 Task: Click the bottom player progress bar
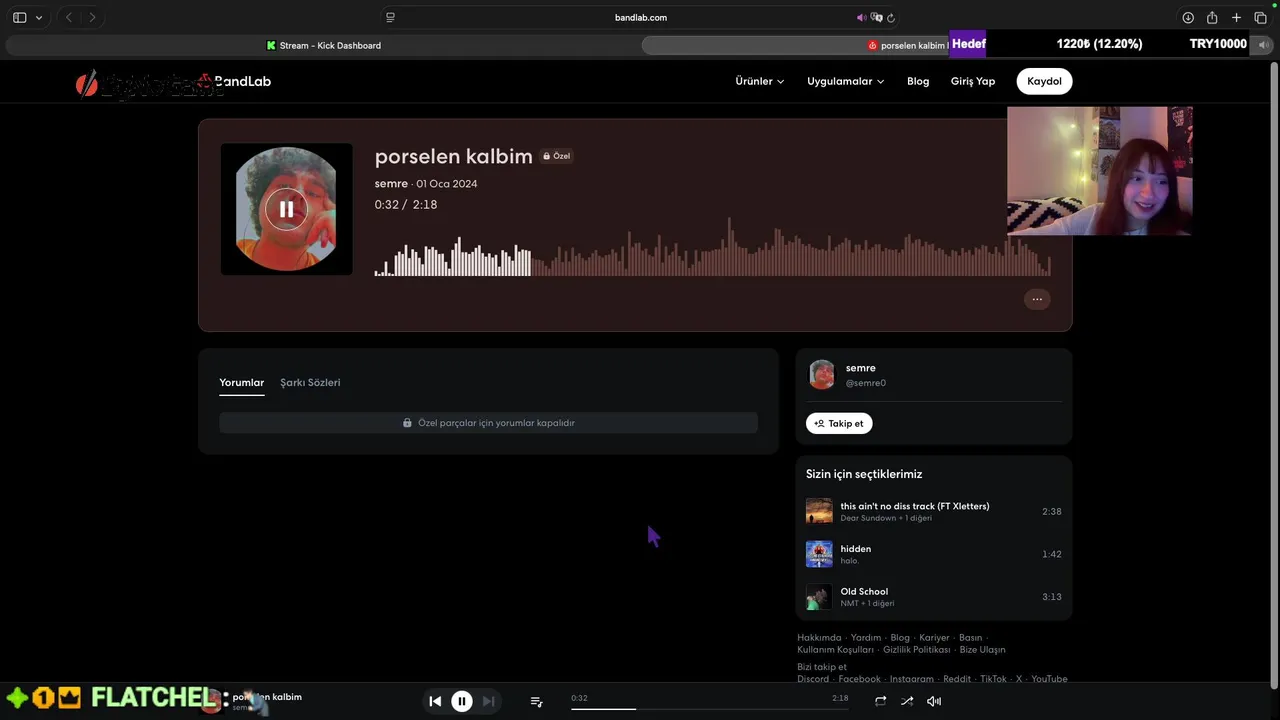[710, 708]
